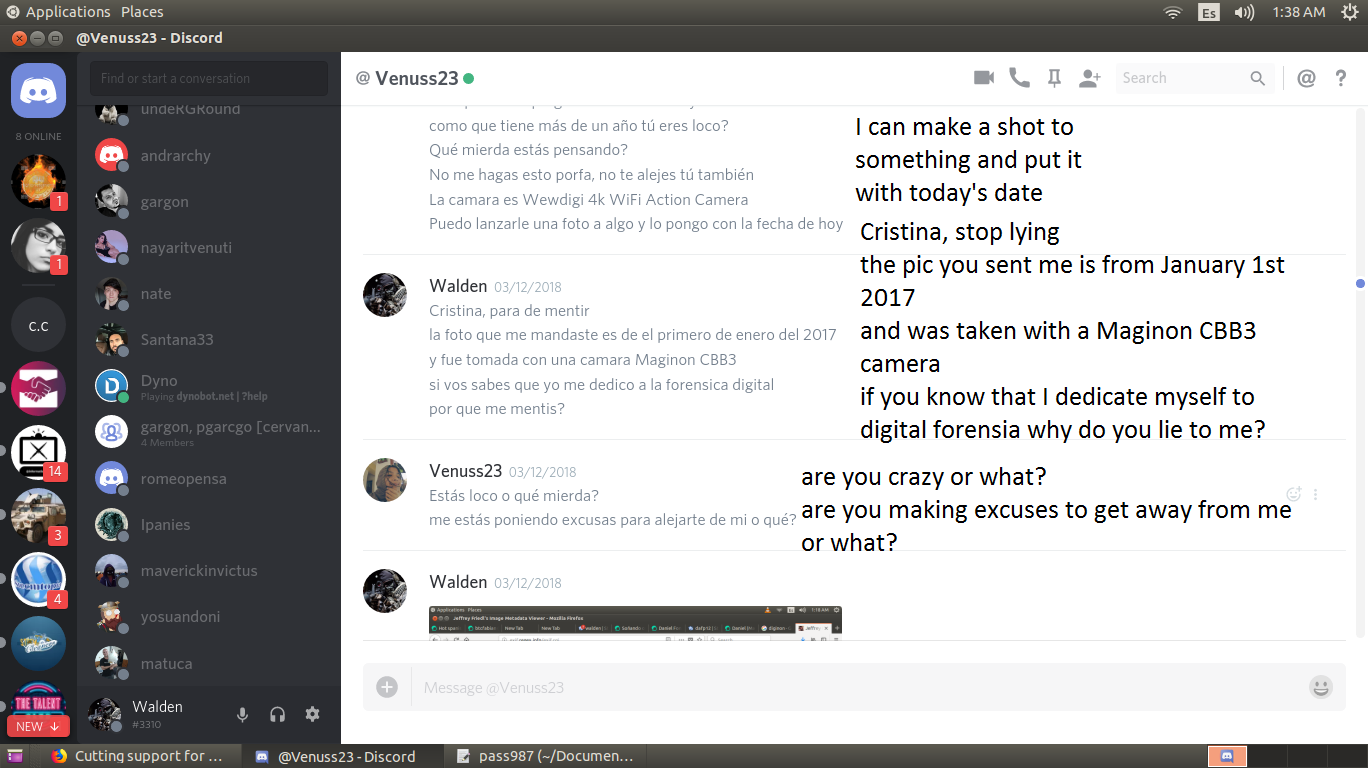1368x768 pixels.
Task: Open pinned messages
Action: click(1054, 78)
